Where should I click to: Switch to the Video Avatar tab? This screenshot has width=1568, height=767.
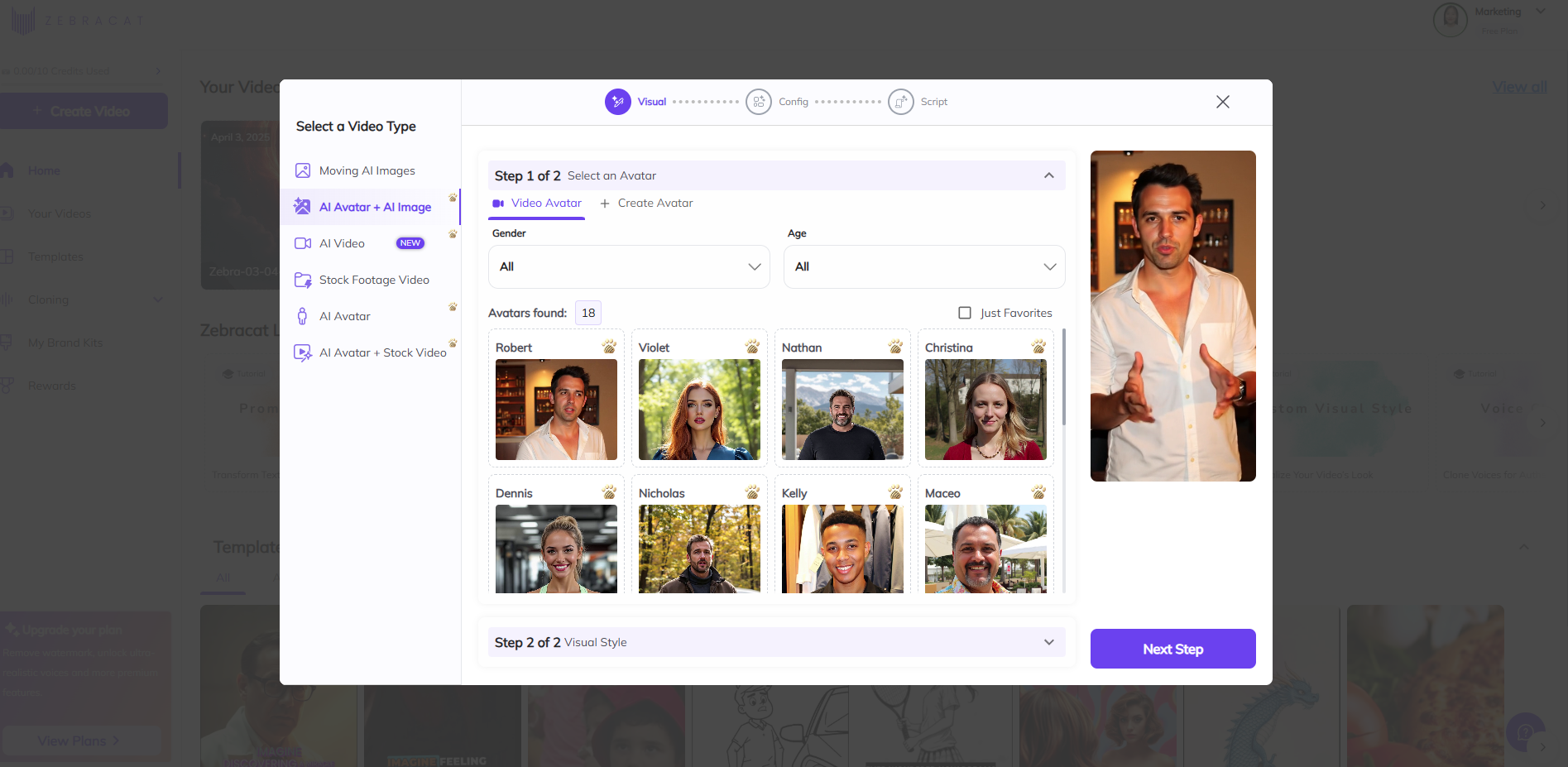point(537,204)
